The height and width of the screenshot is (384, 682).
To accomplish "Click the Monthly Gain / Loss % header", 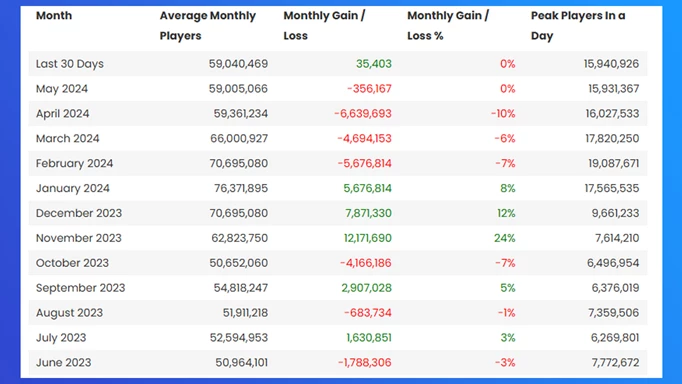I will click(x=448, y=26).
